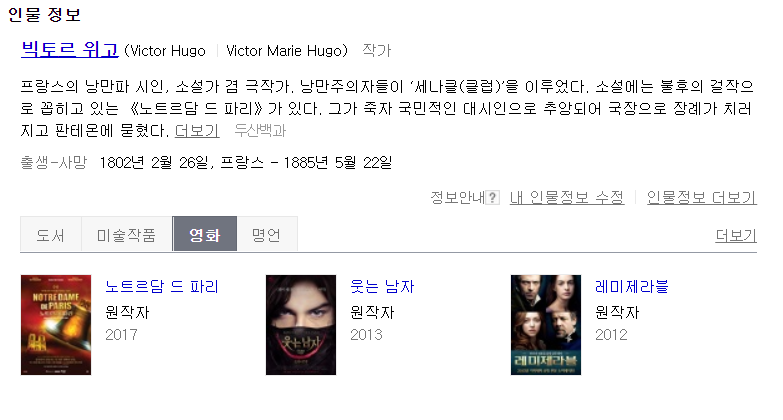Click the 웃는 남자 title link
Image resolution: width=783 pixels, height=420 pixels.
(382, 286)
